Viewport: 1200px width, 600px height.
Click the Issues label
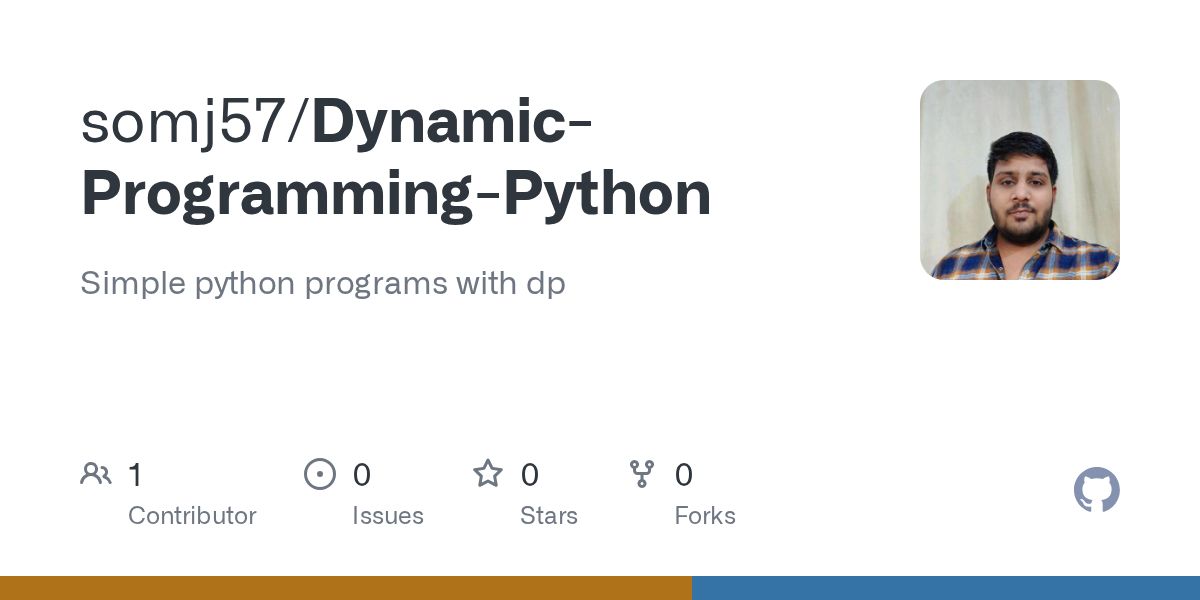(x=388, y=516)
